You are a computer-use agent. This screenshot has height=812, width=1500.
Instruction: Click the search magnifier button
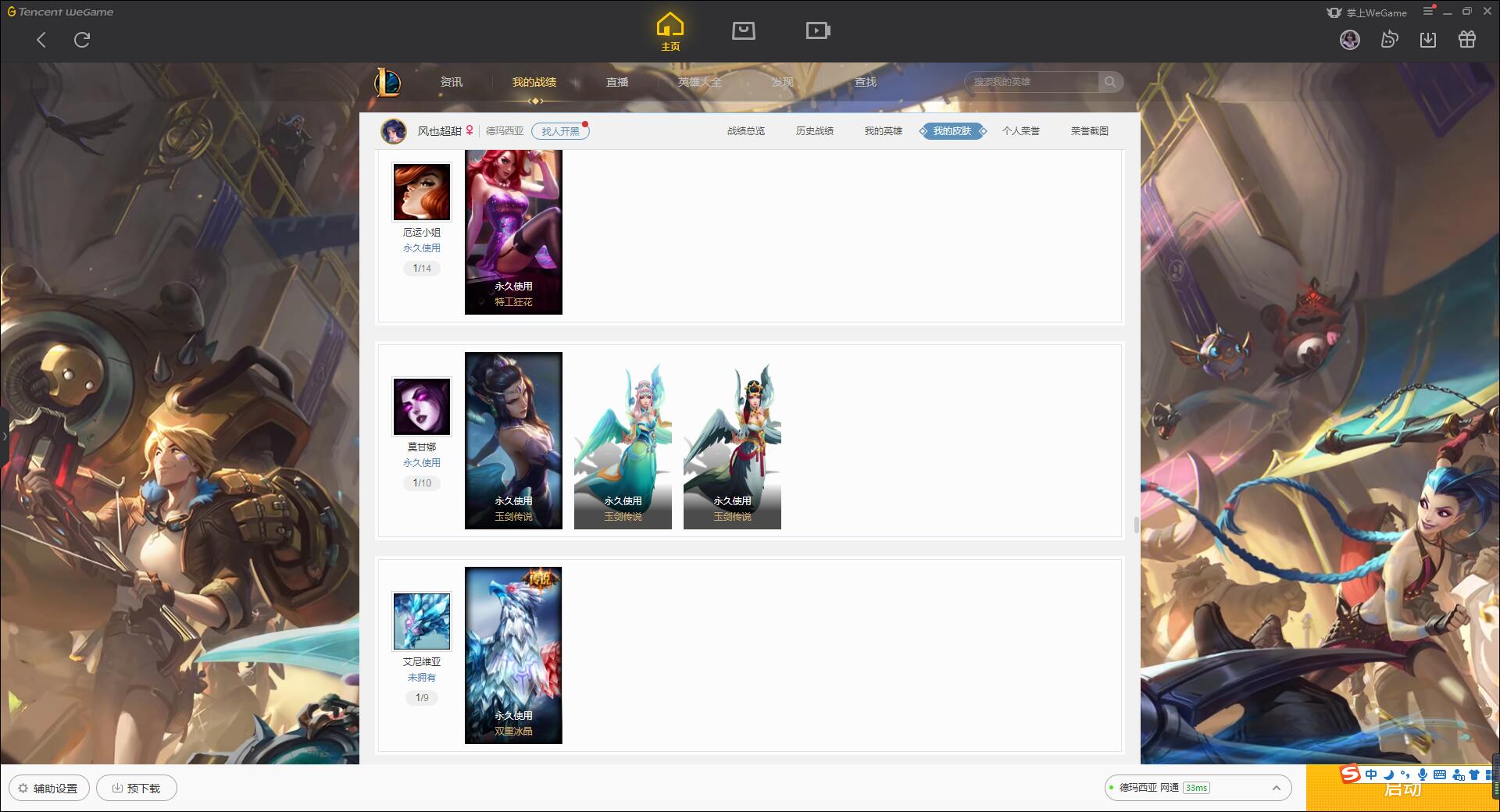coord(1110,82)
